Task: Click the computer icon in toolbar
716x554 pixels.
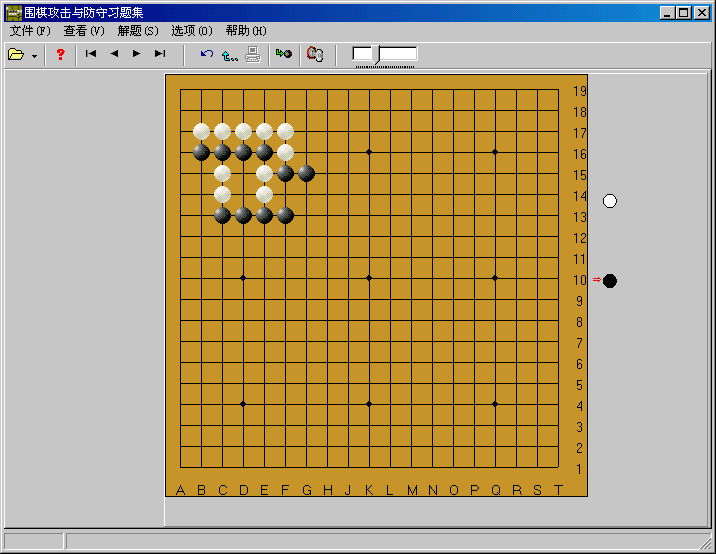Action: pos(253,54)
